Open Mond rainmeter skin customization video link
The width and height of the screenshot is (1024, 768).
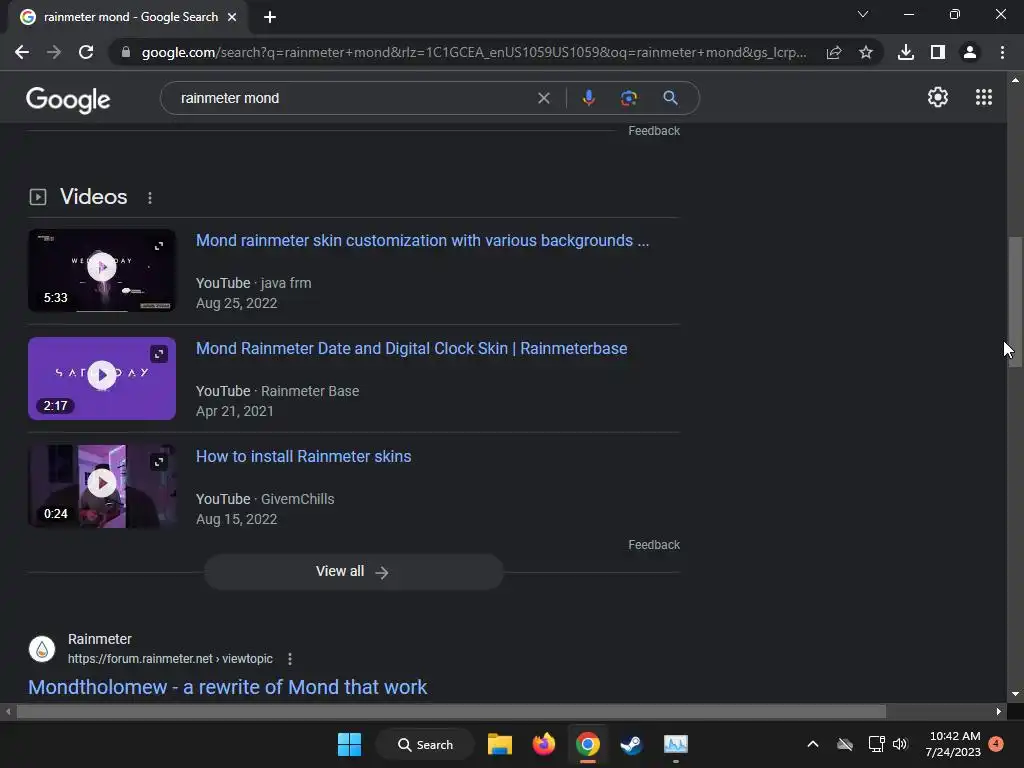tap(423, 240)
